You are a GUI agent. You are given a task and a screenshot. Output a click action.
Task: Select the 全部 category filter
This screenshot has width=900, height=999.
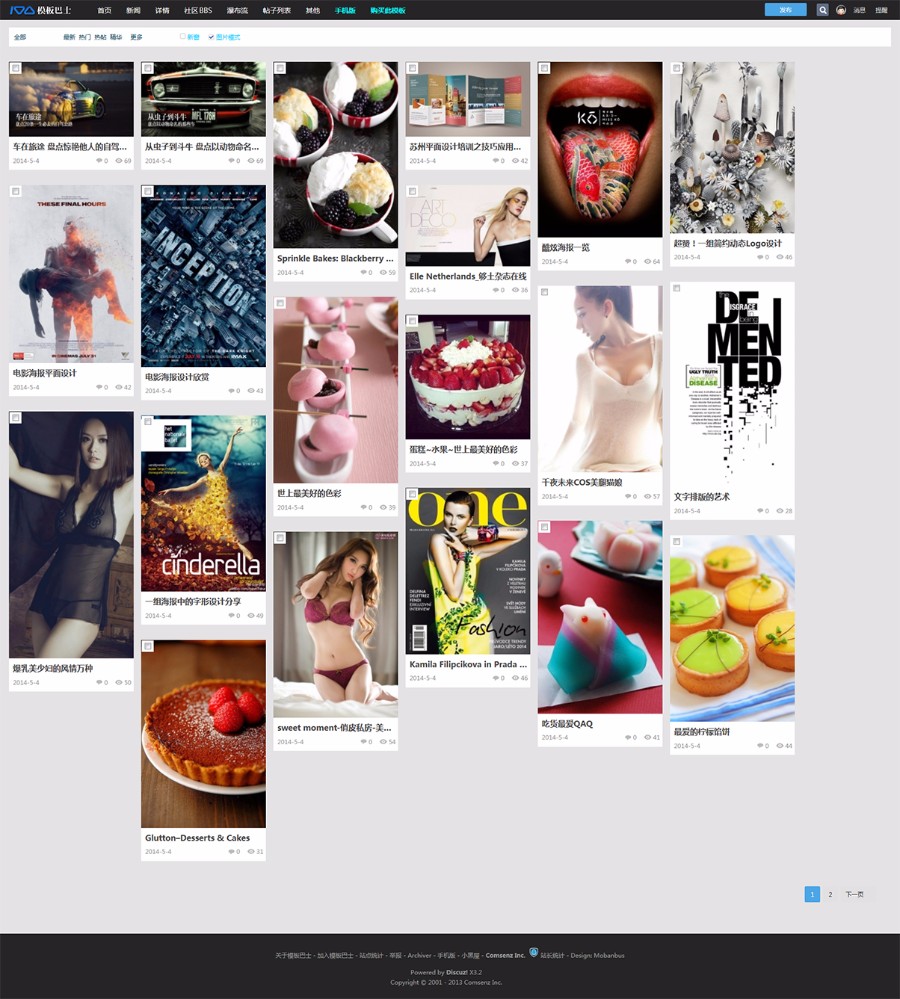[x=20, y=37]
